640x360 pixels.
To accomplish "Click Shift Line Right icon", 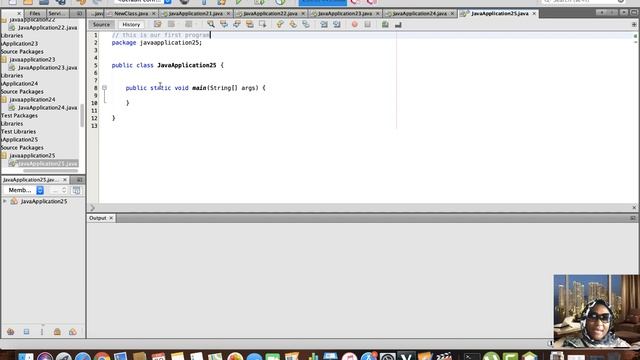I will point(337,24).
